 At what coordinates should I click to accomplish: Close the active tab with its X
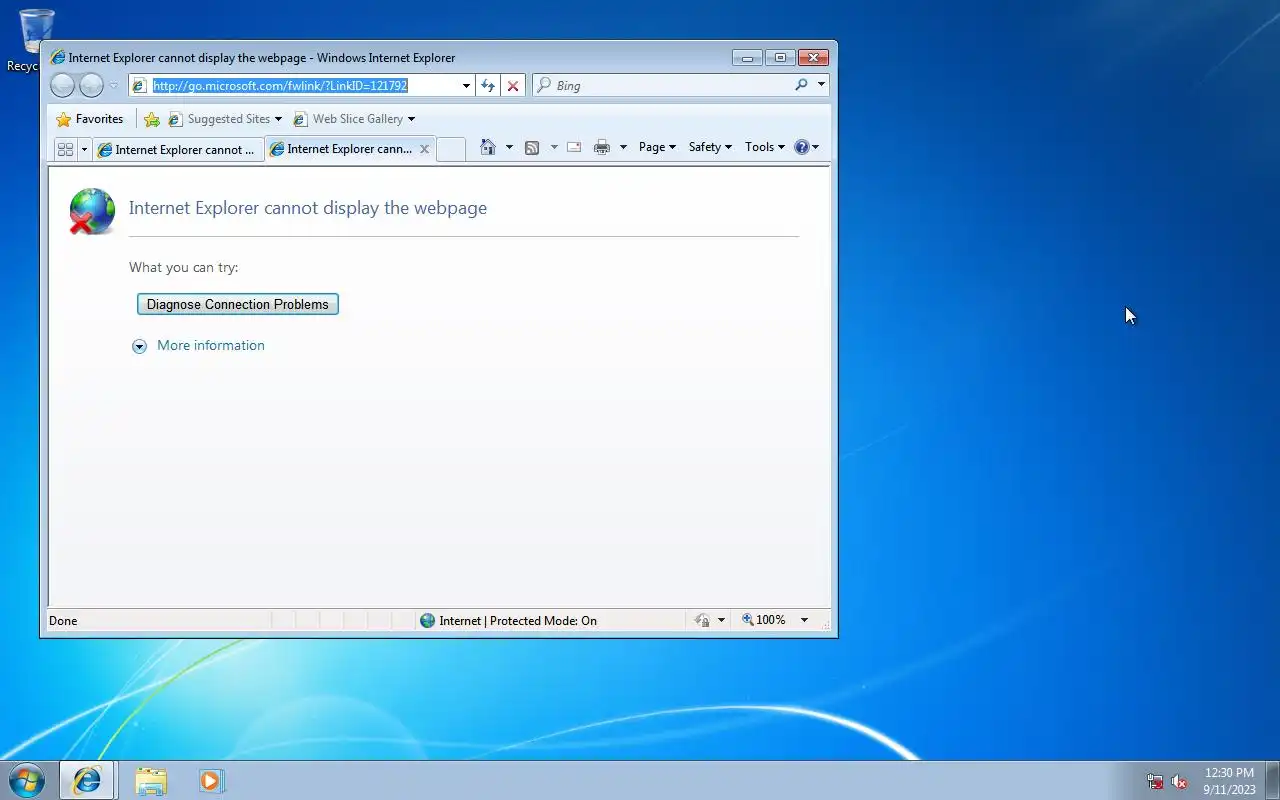[x=424, y=149]
